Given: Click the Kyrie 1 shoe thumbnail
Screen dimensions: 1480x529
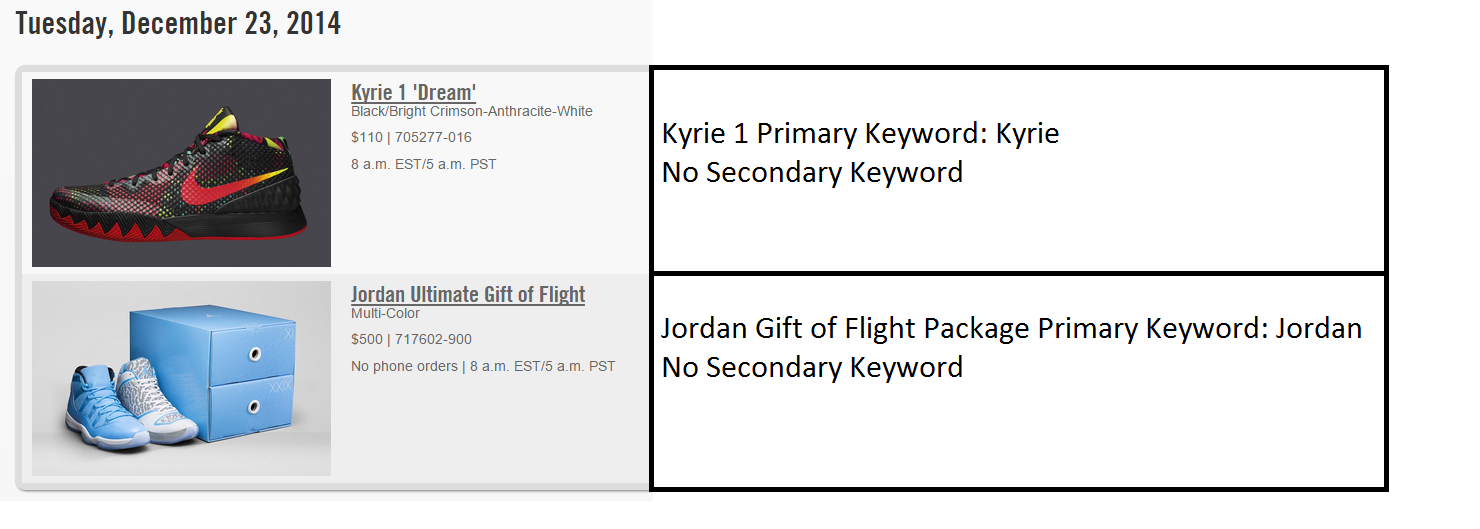Looking at the screenshot, I should [181, 172].
